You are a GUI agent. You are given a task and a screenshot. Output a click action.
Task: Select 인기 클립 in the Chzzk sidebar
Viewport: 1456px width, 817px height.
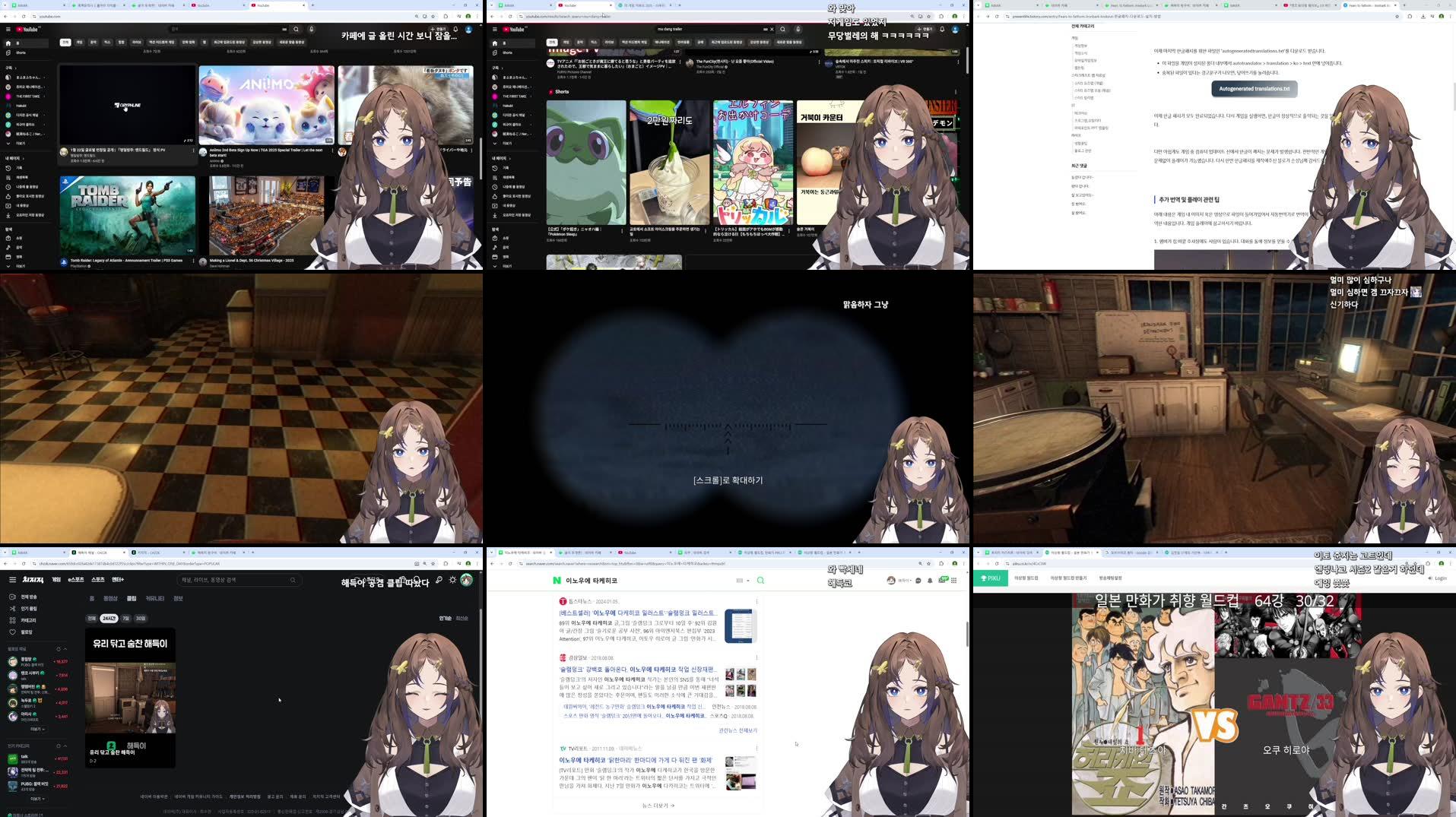pos(27,609)
